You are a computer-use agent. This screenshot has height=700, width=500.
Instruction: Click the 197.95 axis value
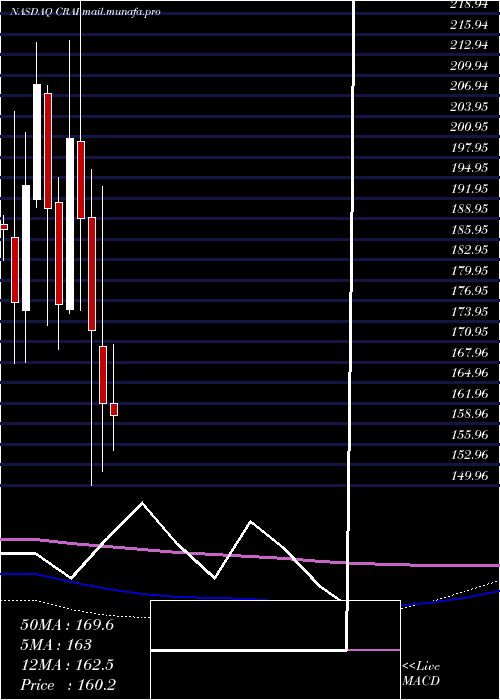469,147
